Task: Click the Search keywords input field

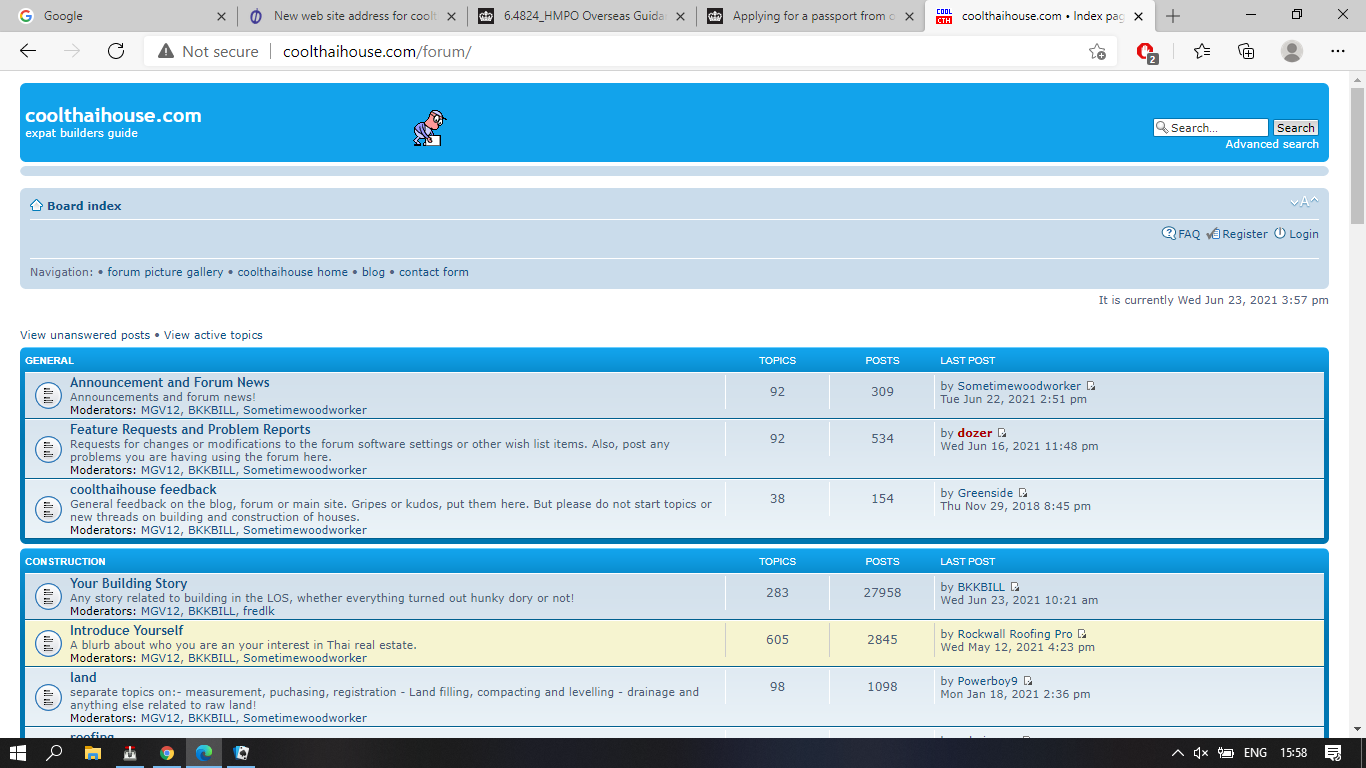Action: (1211, 128)
